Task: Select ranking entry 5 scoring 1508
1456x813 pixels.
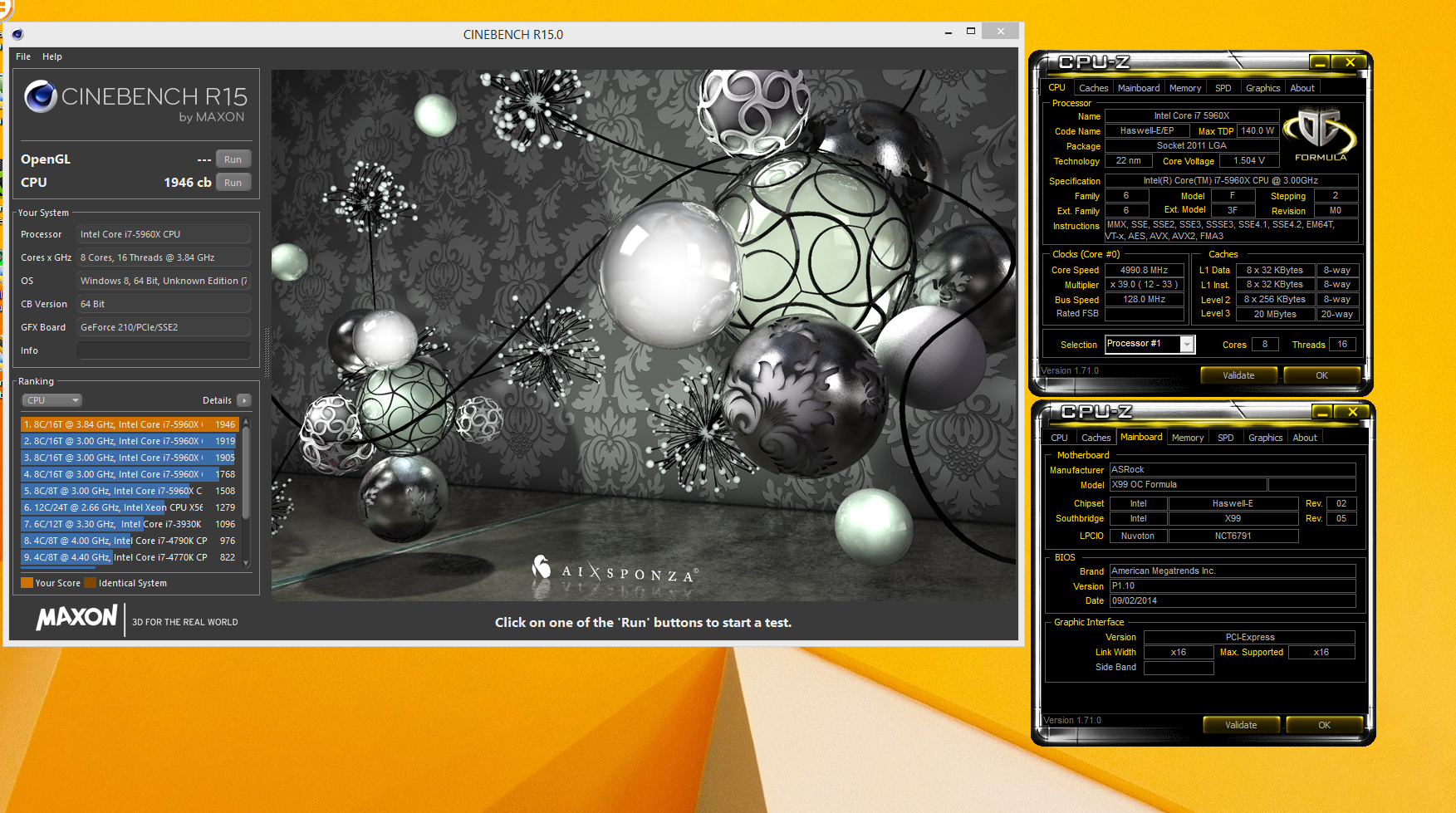Action: point(130,491)
